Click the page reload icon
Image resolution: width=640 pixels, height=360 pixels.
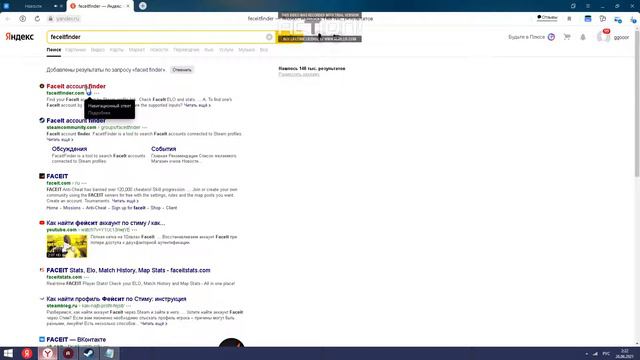click(x=37, y=19)
